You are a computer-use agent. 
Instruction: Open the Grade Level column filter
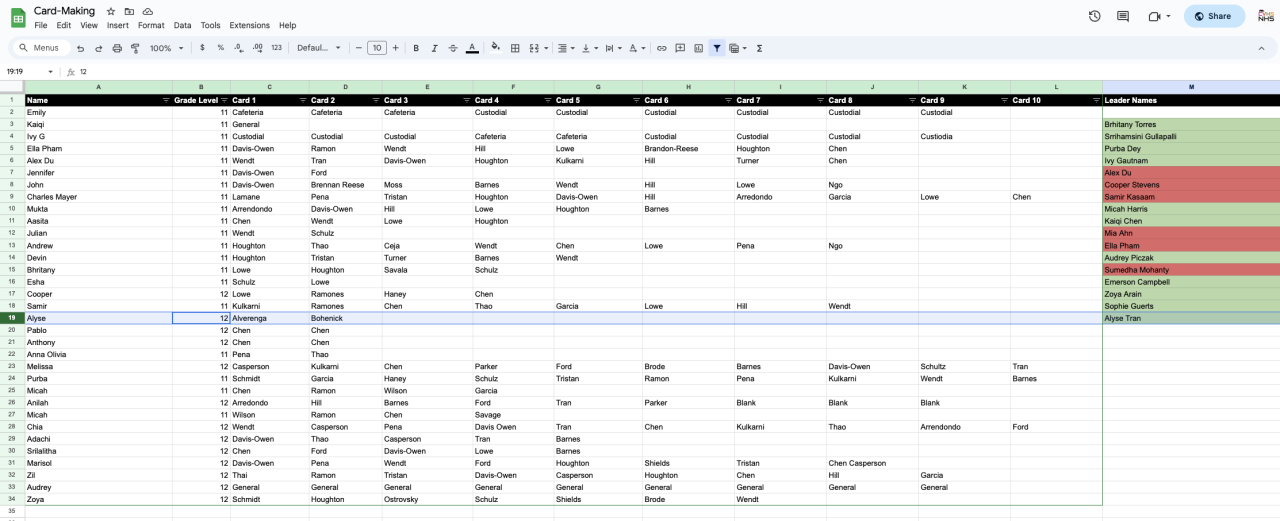pos(224,100)
